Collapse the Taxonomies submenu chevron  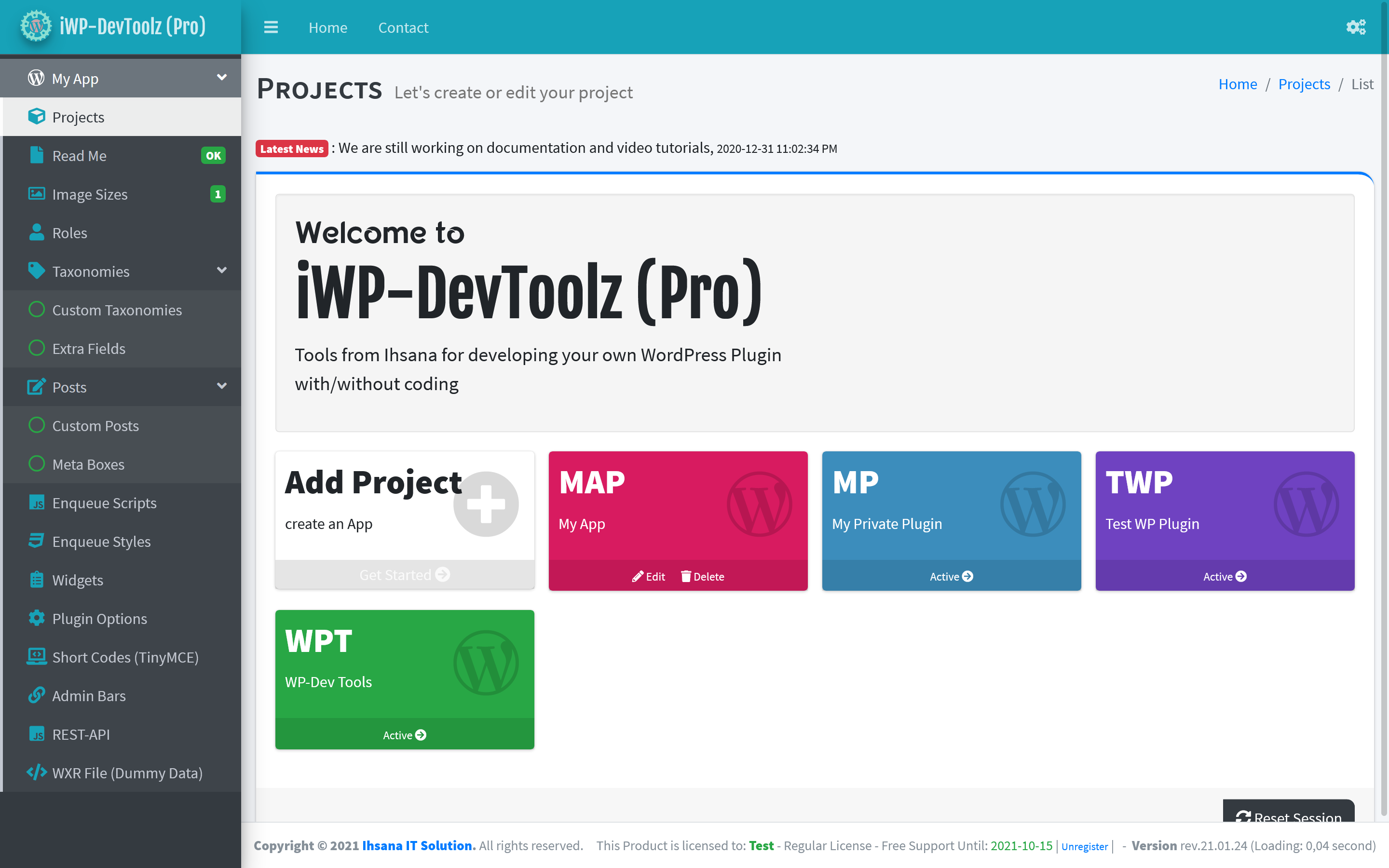[x=221, y=270]
